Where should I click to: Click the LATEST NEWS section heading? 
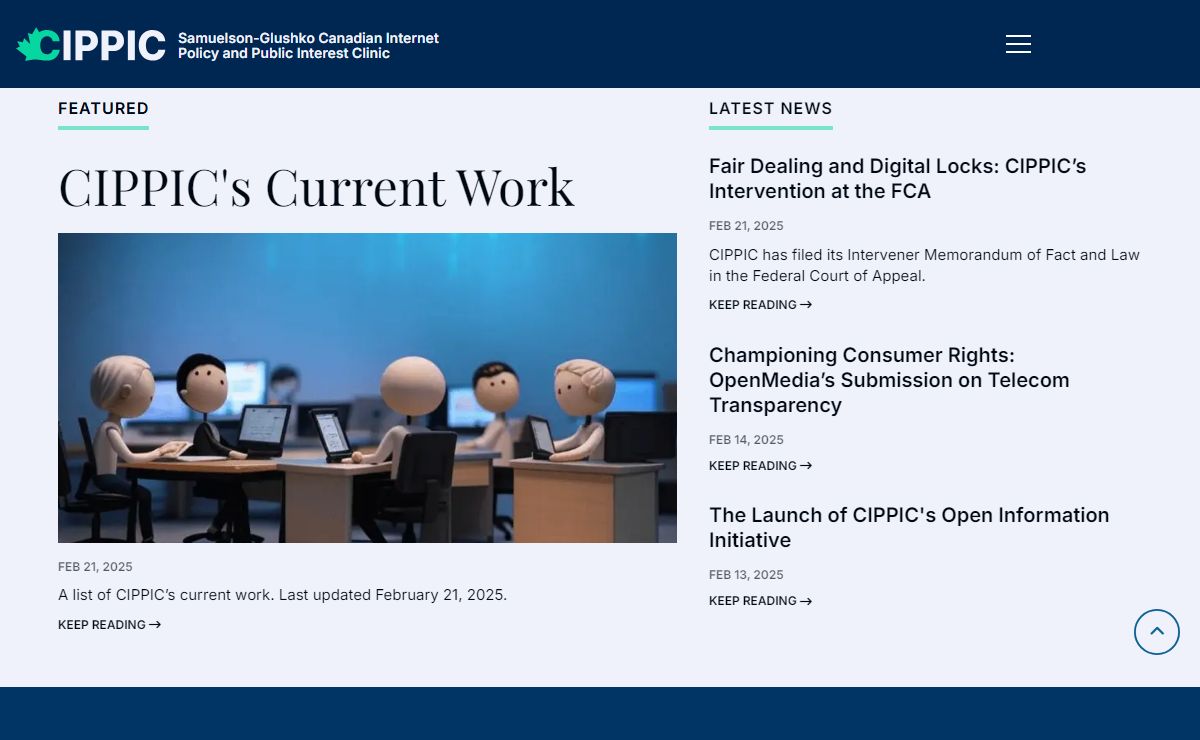(x=770, y=108)
